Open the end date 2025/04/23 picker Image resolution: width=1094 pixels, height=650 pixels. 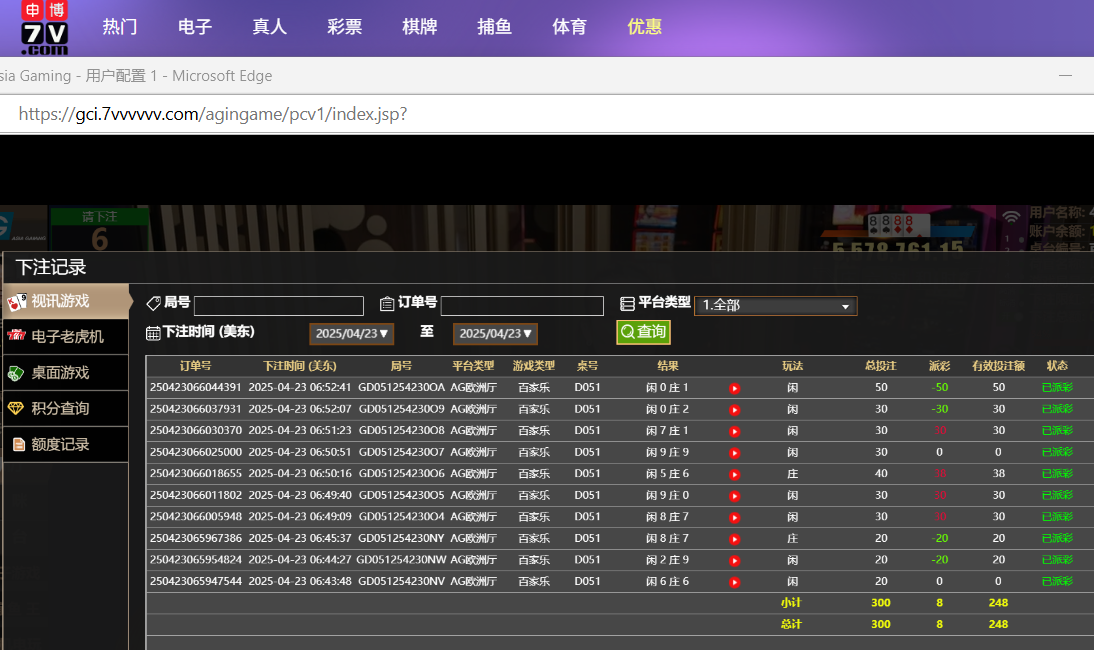pyautogui.click(x=497, y=333)
